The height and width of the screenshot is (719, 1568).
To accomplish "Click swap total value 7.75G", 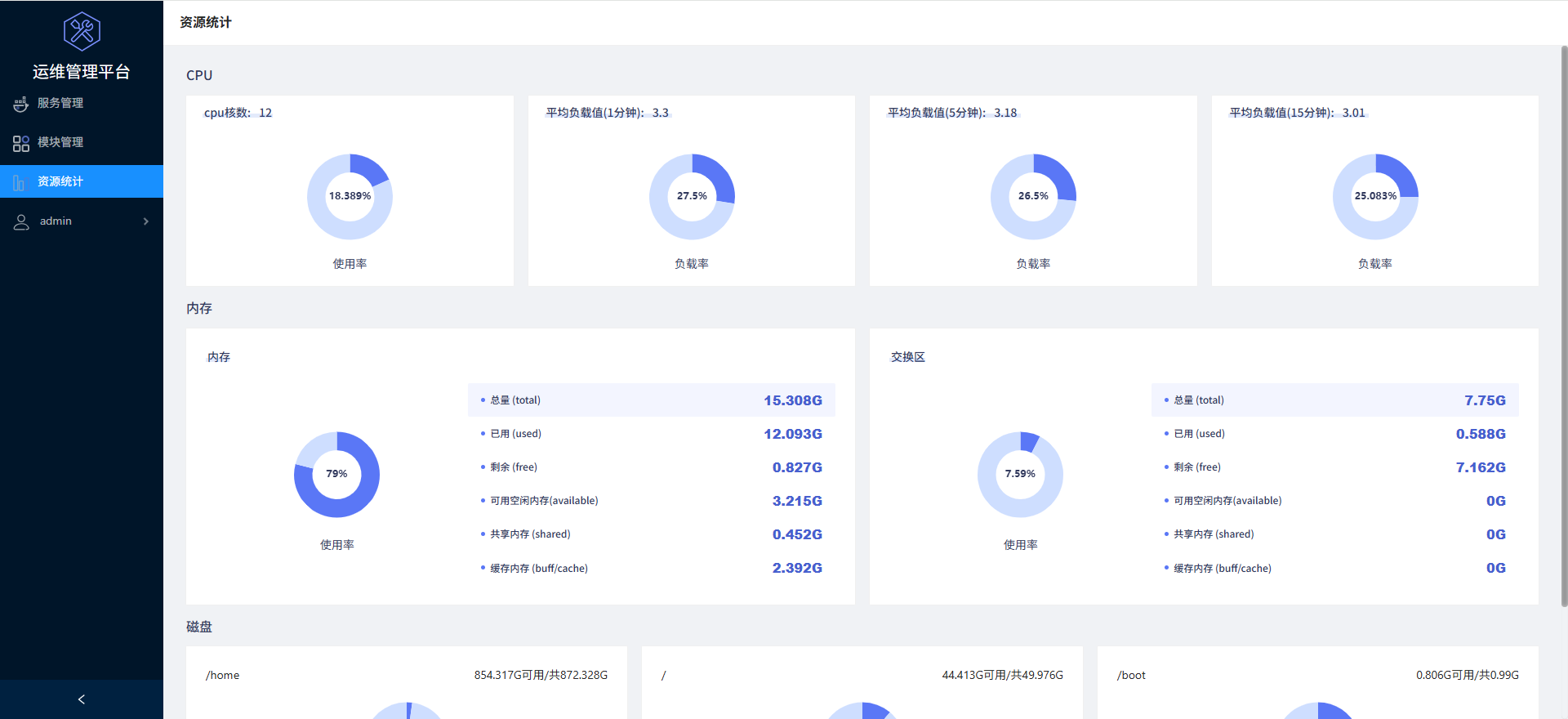I will 1485,400.
